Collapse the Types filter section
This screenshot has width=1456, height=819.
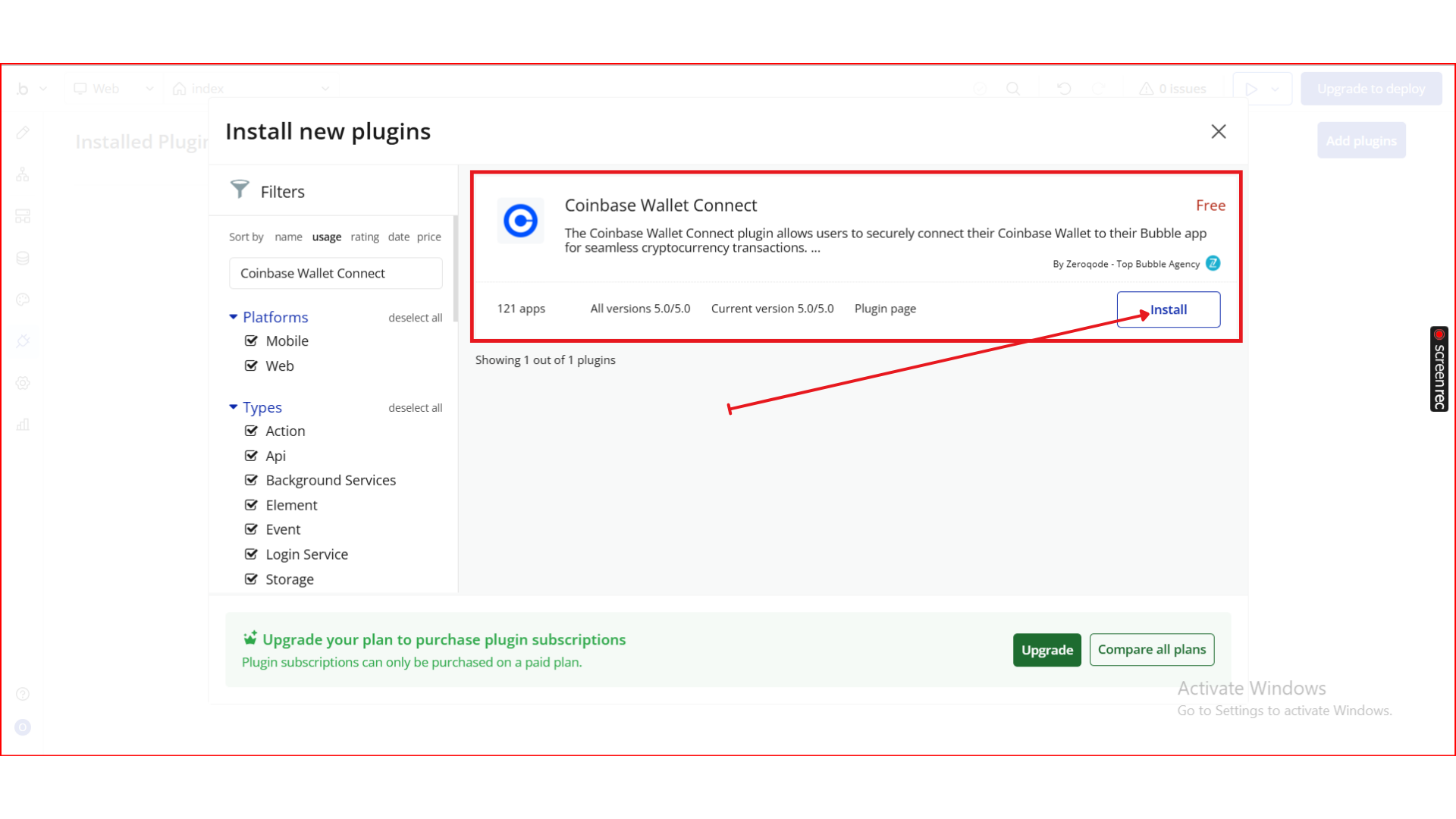click(234, 407)
